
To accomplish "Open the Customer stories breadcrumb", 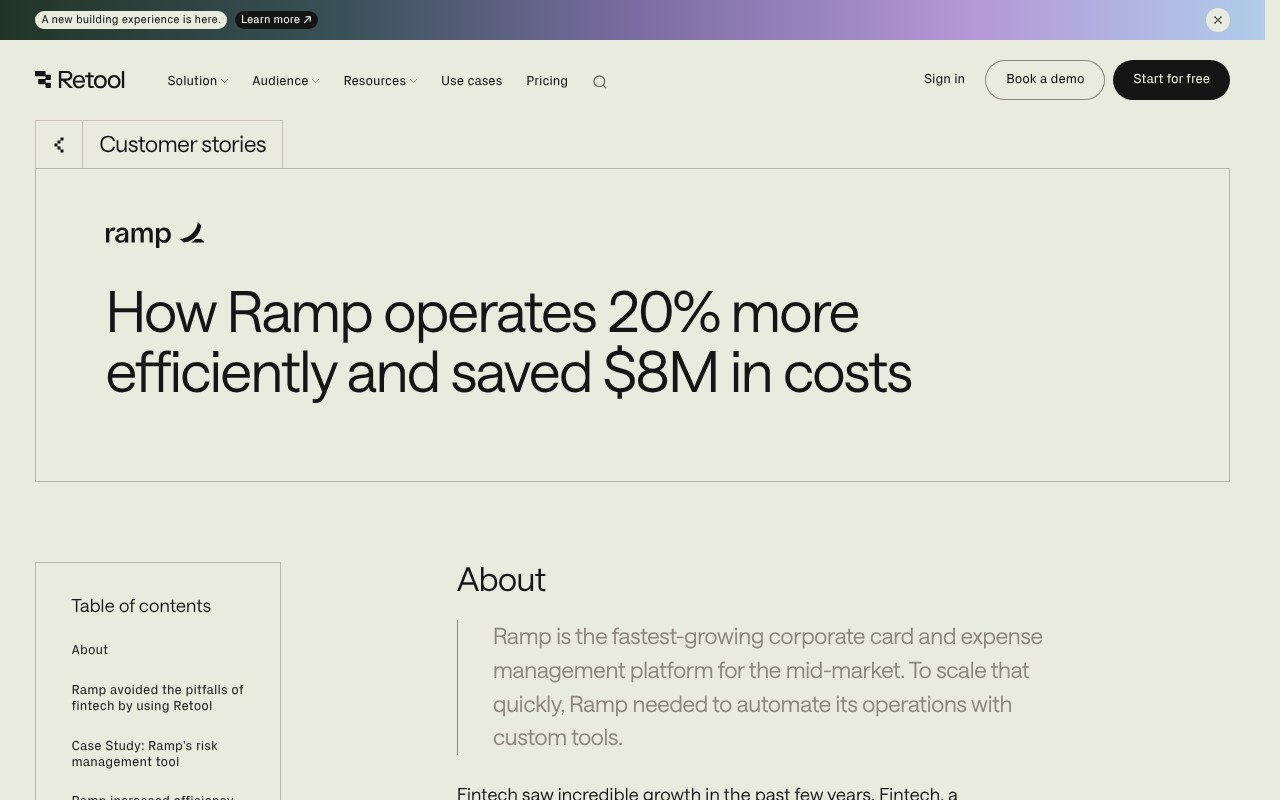I will tap(183, 145).
